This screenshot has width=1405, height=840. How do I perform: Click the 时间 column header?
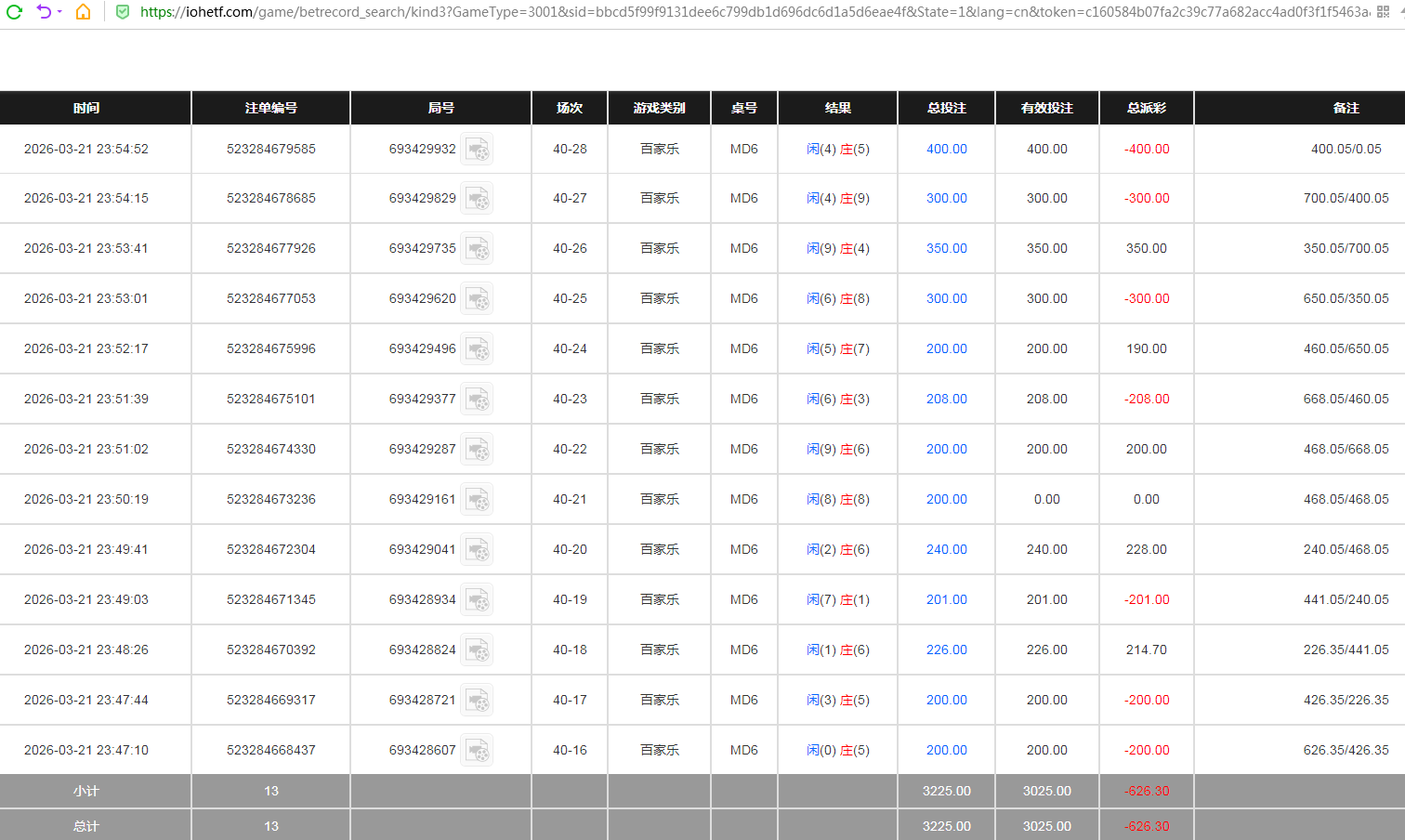coord(86,108)
